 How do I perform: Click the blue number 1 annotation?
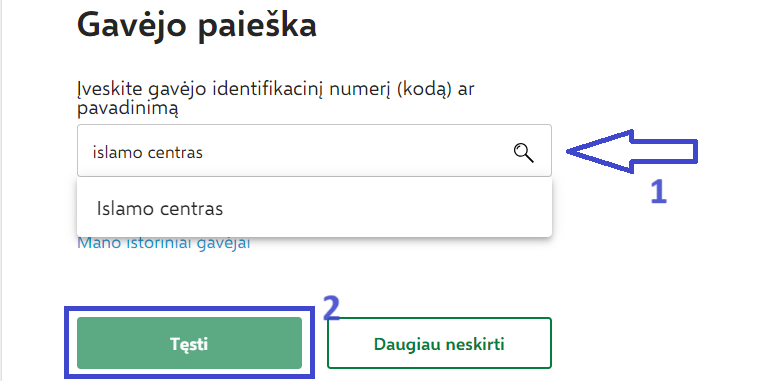pyautogui.click(x=658, y=190)
